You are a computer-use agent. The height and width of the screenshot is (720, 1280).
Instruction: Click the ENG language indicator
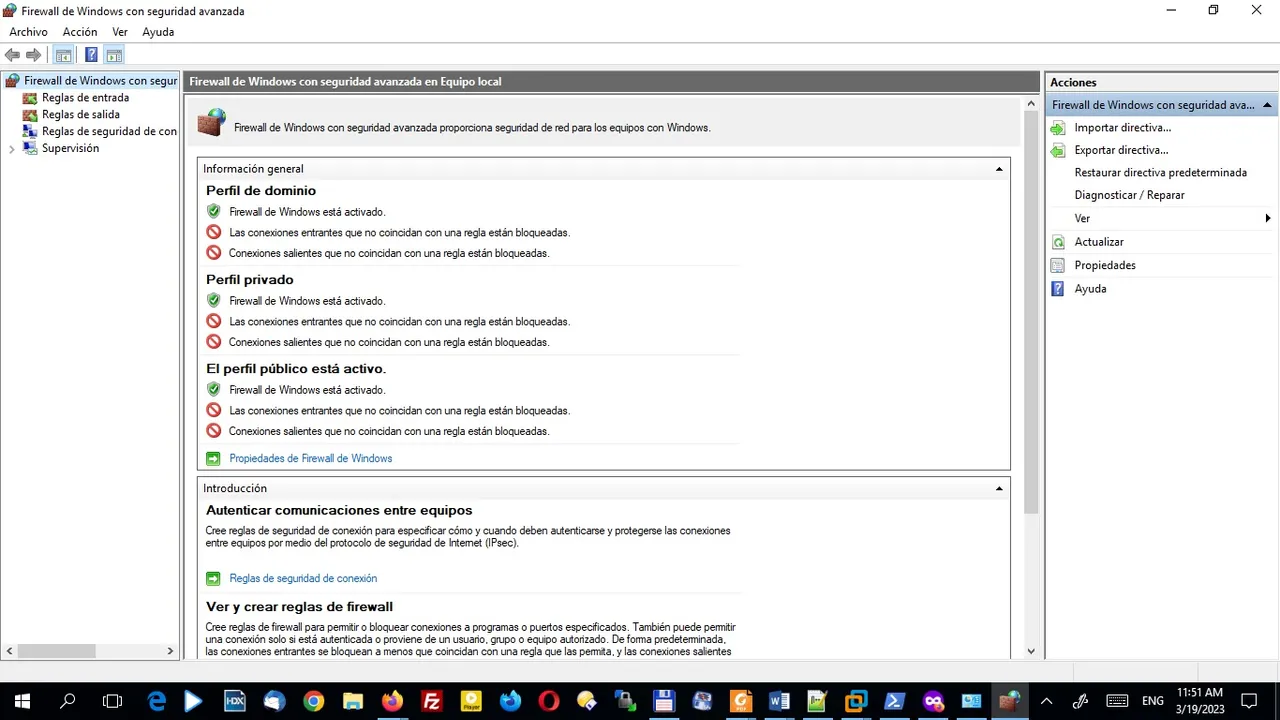point(1152,701)
